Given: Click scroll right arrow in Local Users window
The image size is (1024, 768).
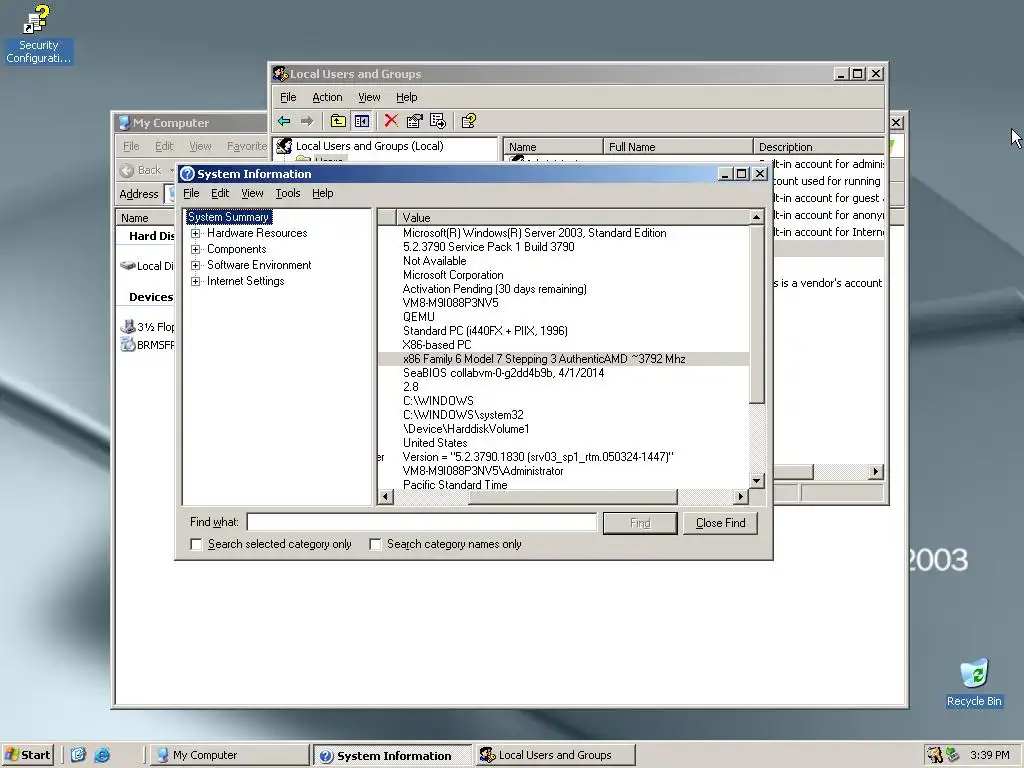Looking at the screenshot, I should point(876,472).
